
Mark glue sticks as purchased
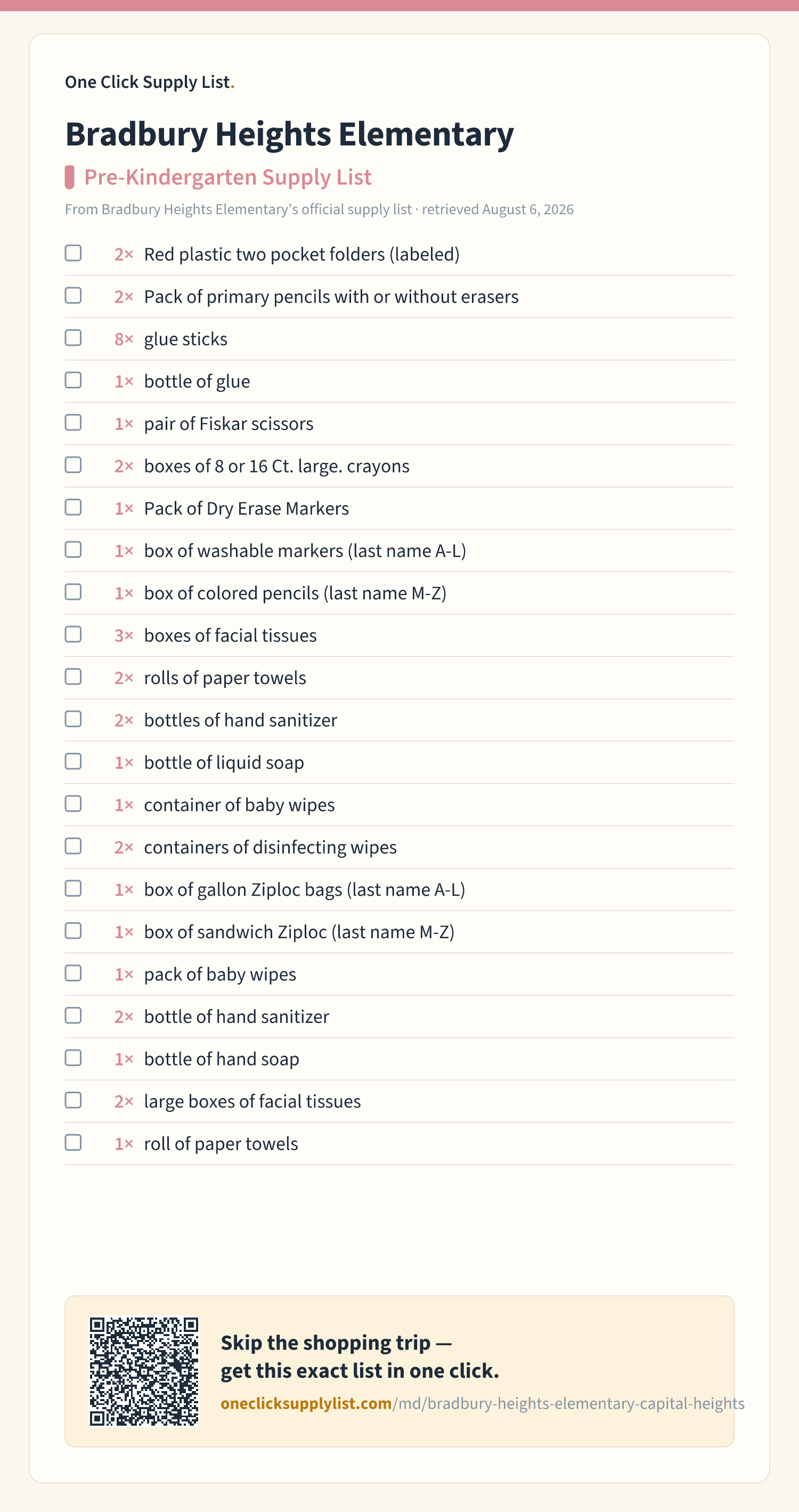(74, 337)
